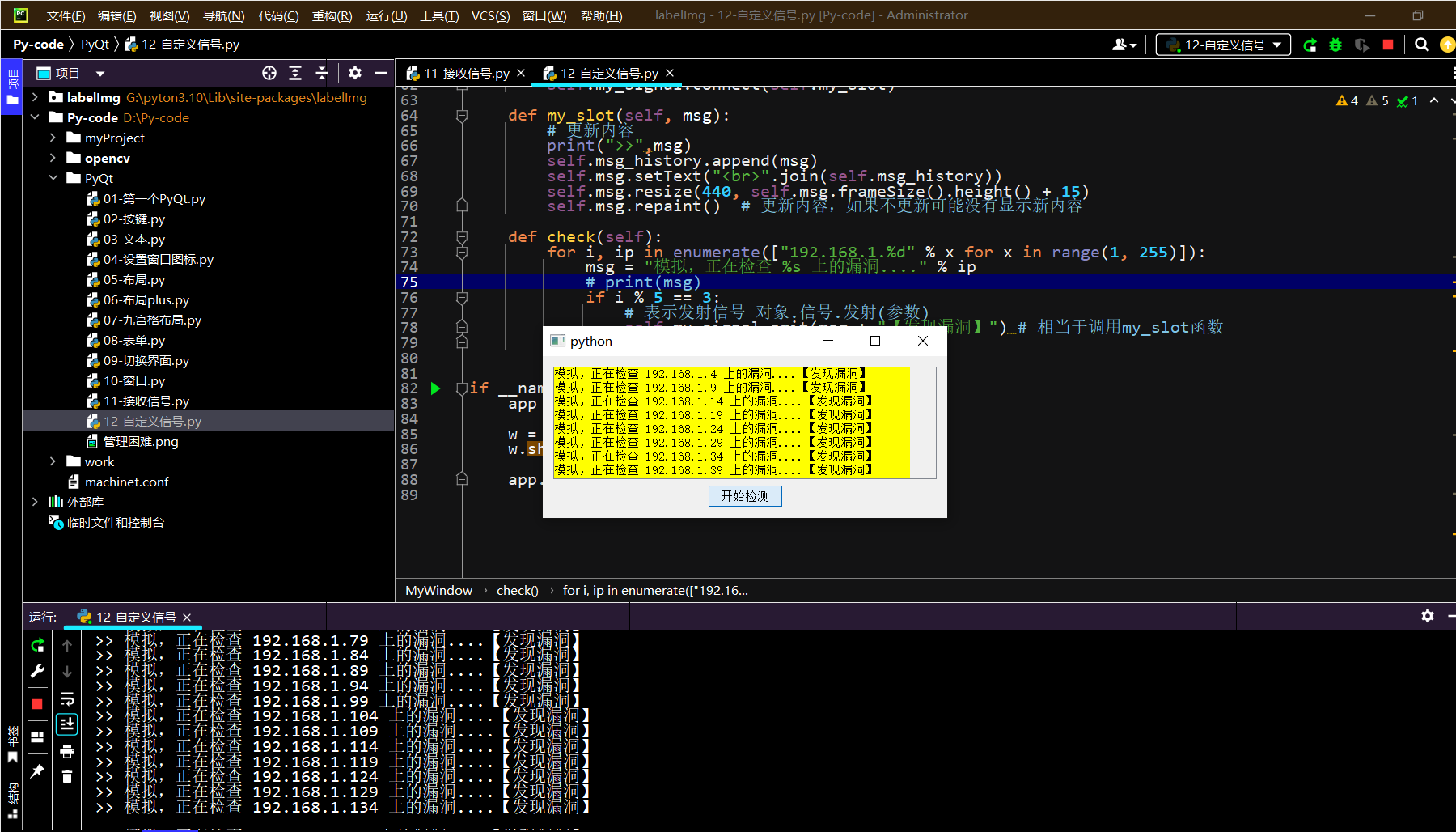1456x832 pixels.
Task: Toggle scroll to end in Run console
Action: pos(67,724)
